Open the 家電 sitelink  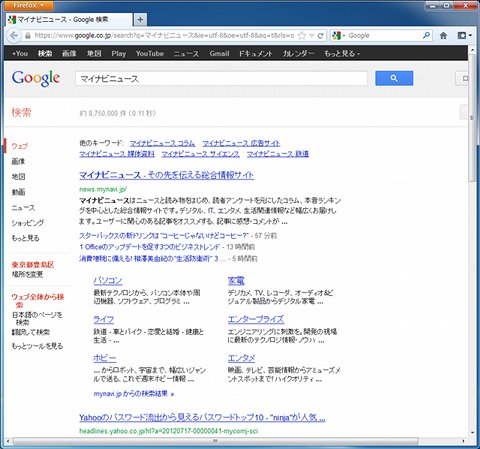[x=236, y=281]
